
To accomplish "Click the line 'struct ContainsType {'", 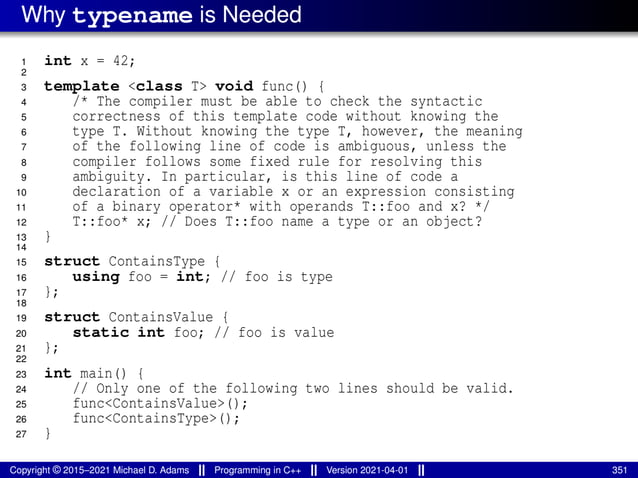I will point(132,261).
